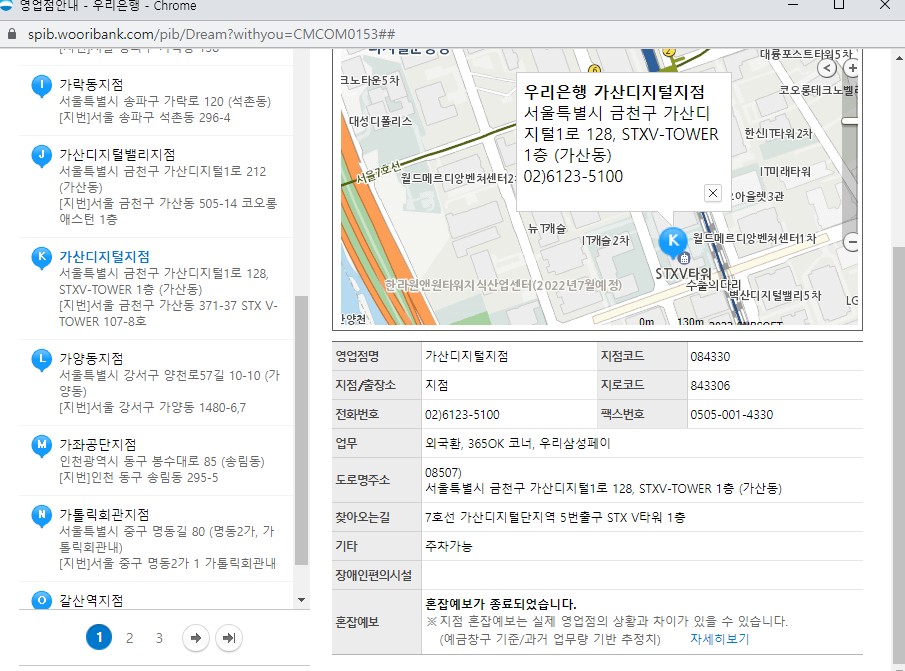Click the O marker for 갈산역지점
905x671 pixels.
[x=42, y=600]
